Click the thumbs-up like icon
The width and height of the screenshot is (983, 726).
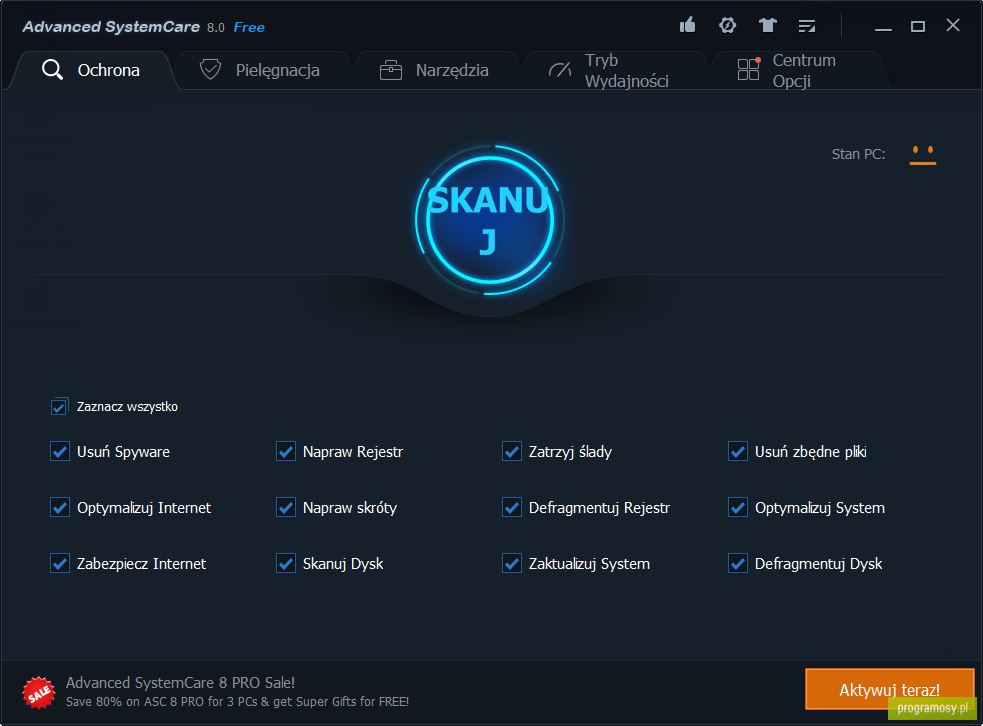pos(688,25)
